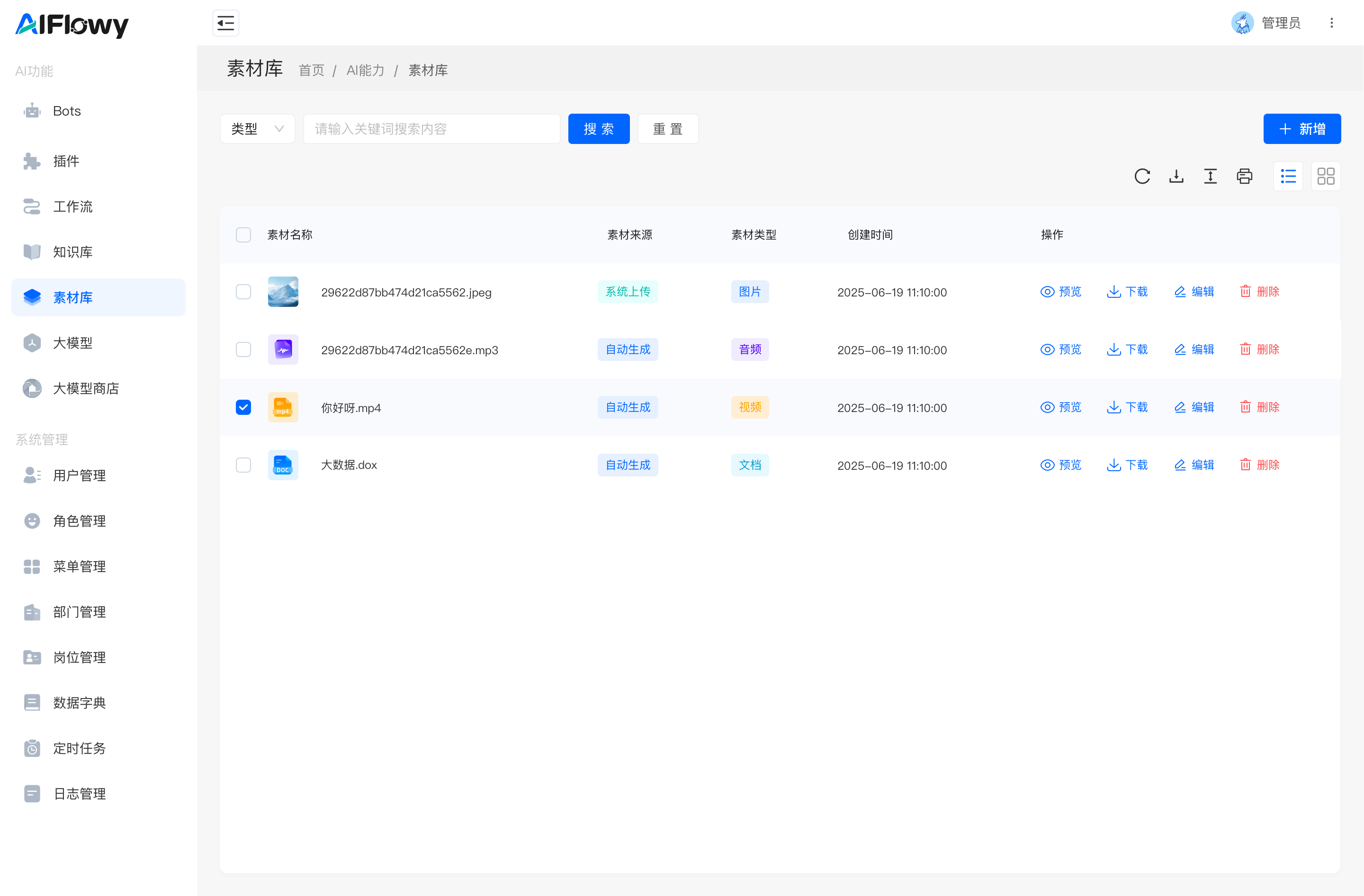Select all rows via the header checkbox

(x=243, y=235)
